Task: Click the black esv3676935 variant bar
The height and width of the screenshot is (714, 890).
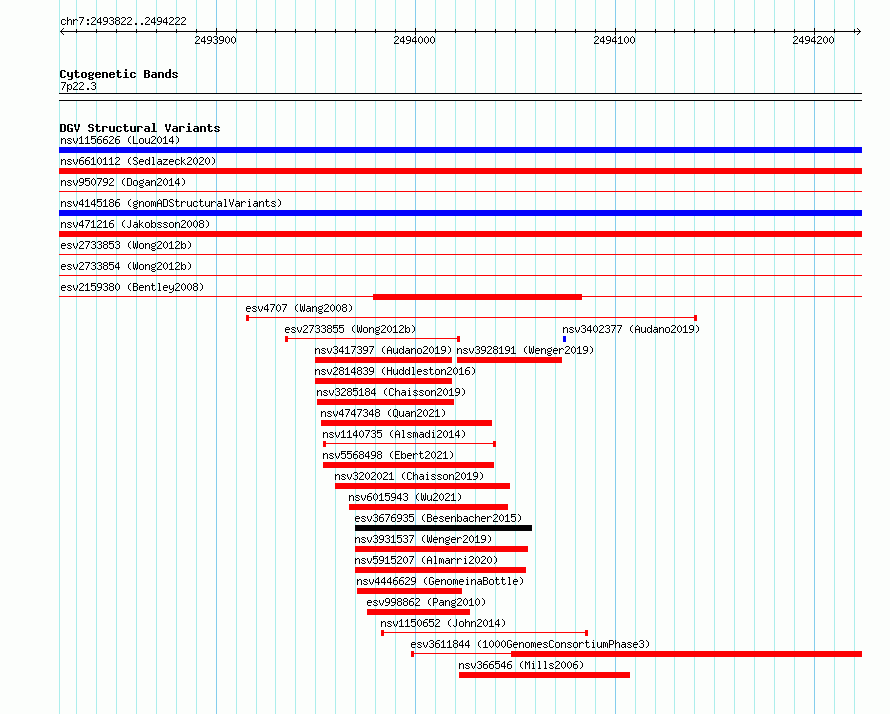Action: 443,528
